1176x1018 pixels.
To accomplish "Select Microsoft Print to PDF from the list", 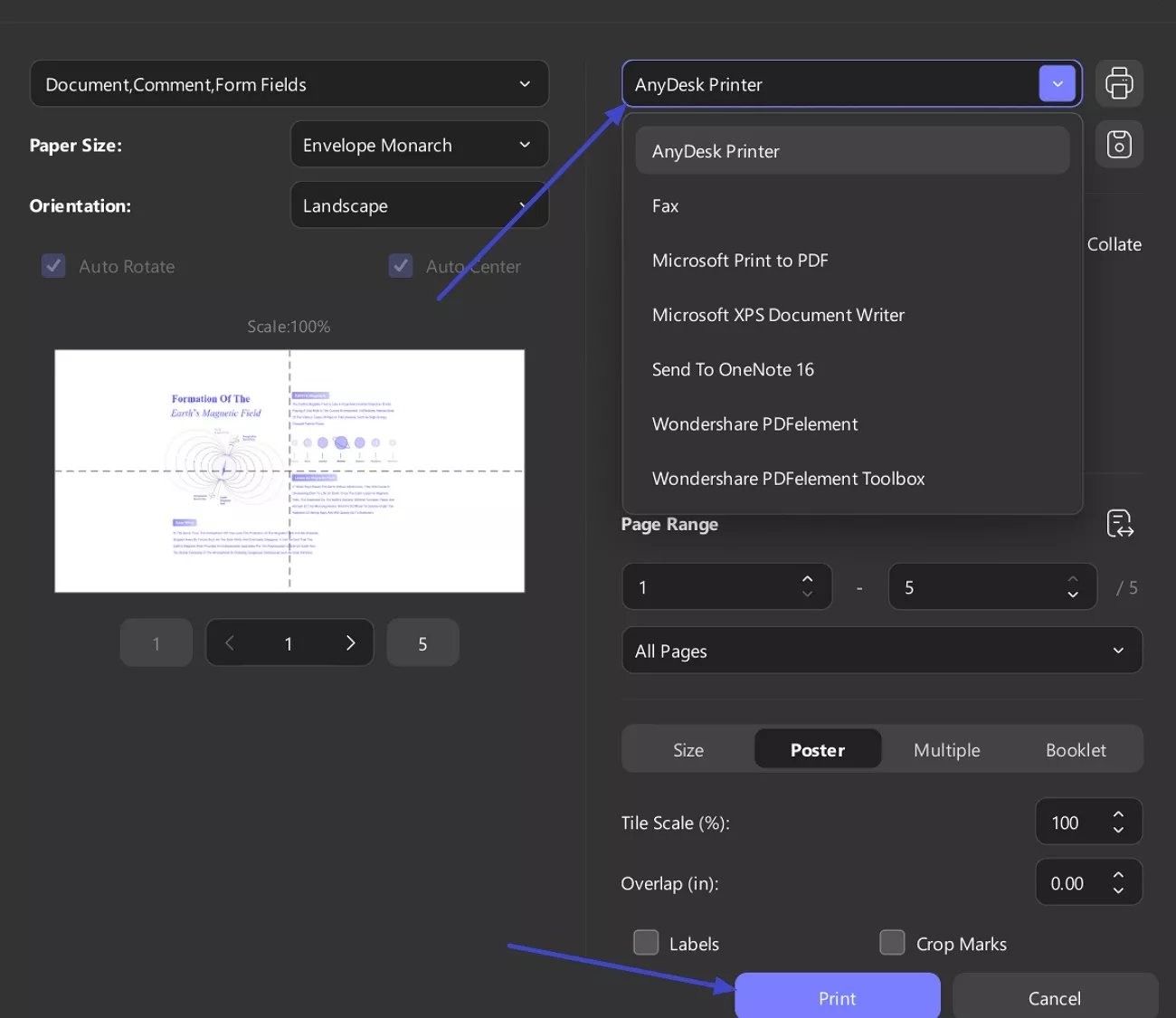I will [x=740, y=260].
